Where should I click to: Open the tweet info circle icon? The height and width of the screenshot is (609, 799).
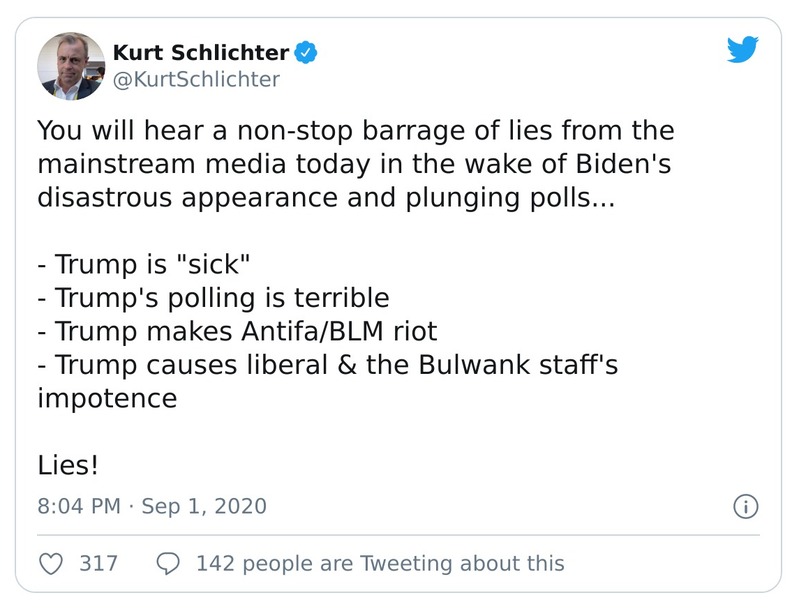coord(745,506)
